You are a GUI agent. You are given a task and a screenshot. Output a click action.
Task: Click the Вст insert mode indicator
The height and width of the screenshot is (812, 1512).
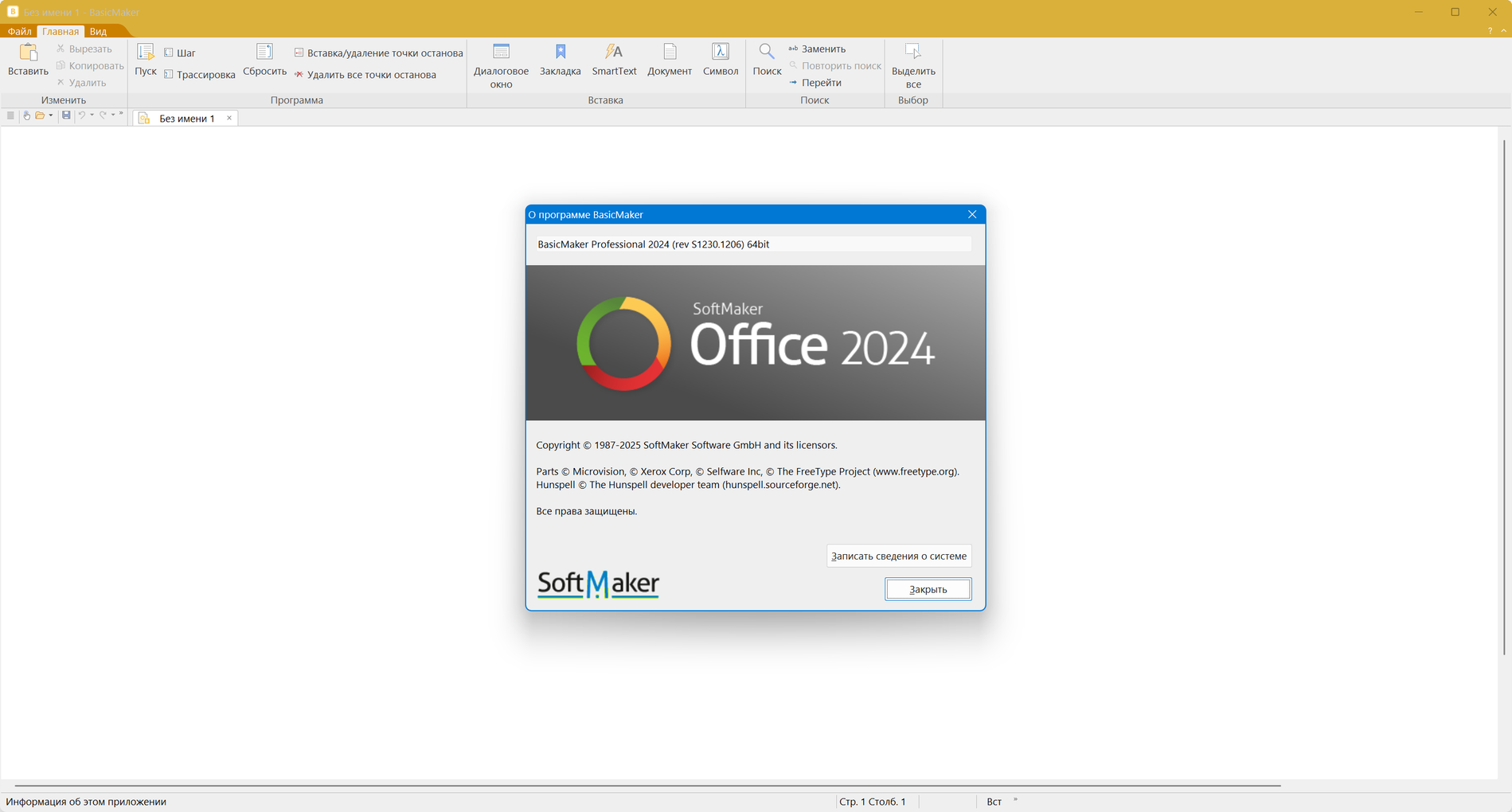(994, 802)
